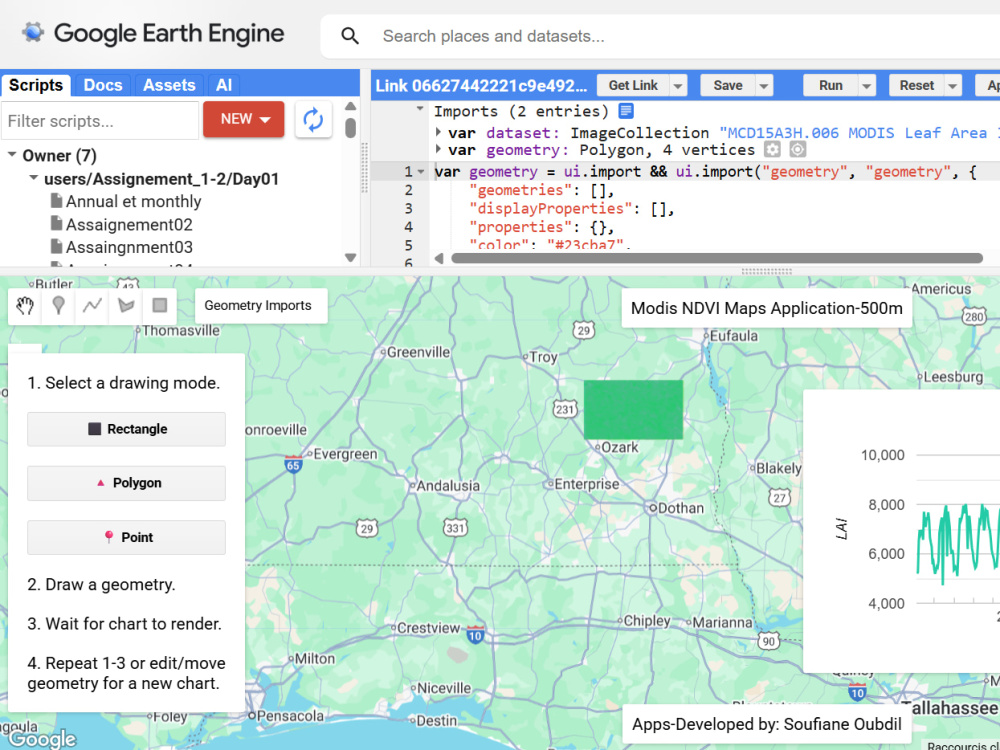
Task: Center map on geometry target icon
Action: tap(798, 150)
